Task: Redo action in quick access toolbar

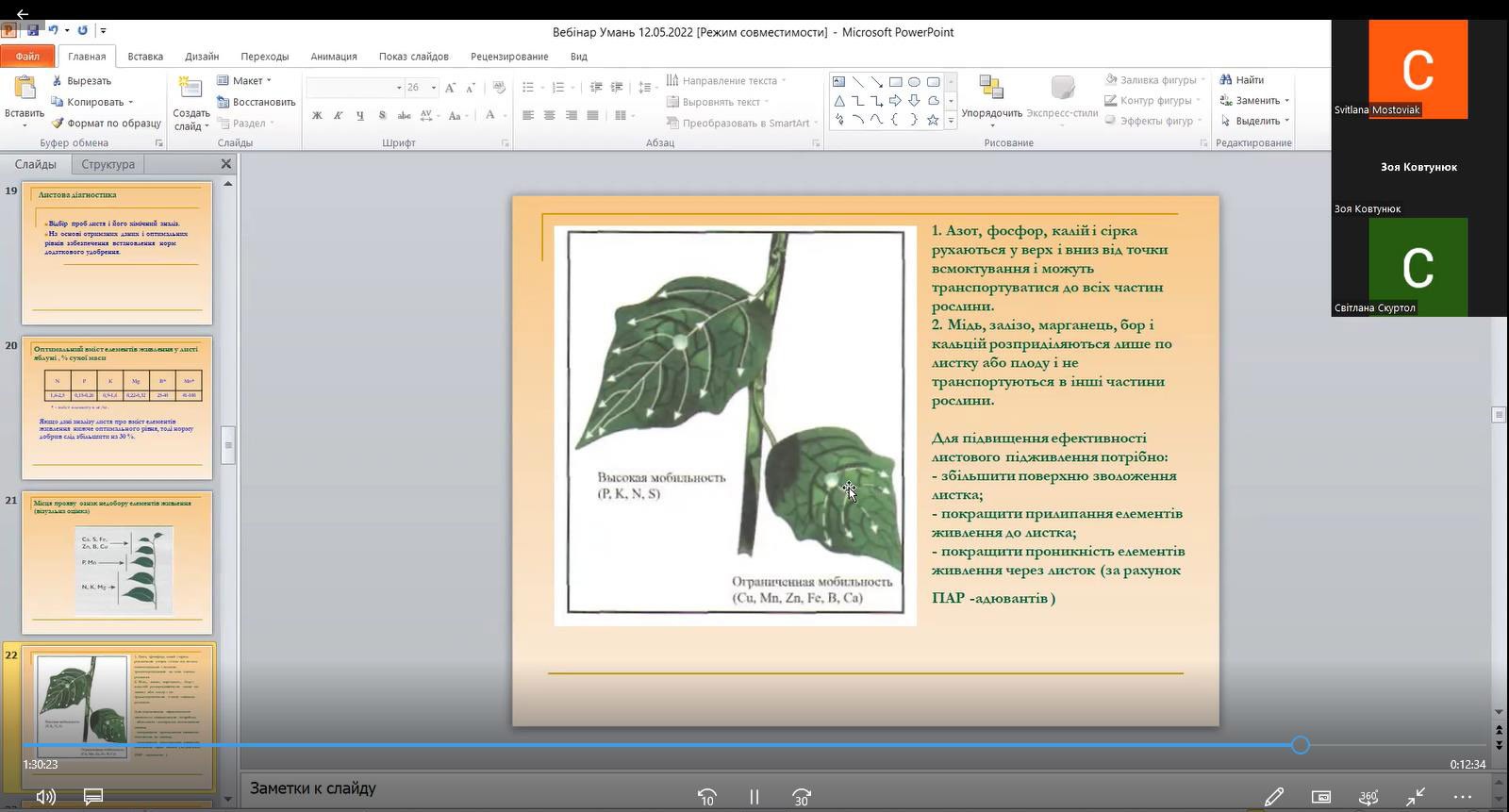Action: click(83, 31)
